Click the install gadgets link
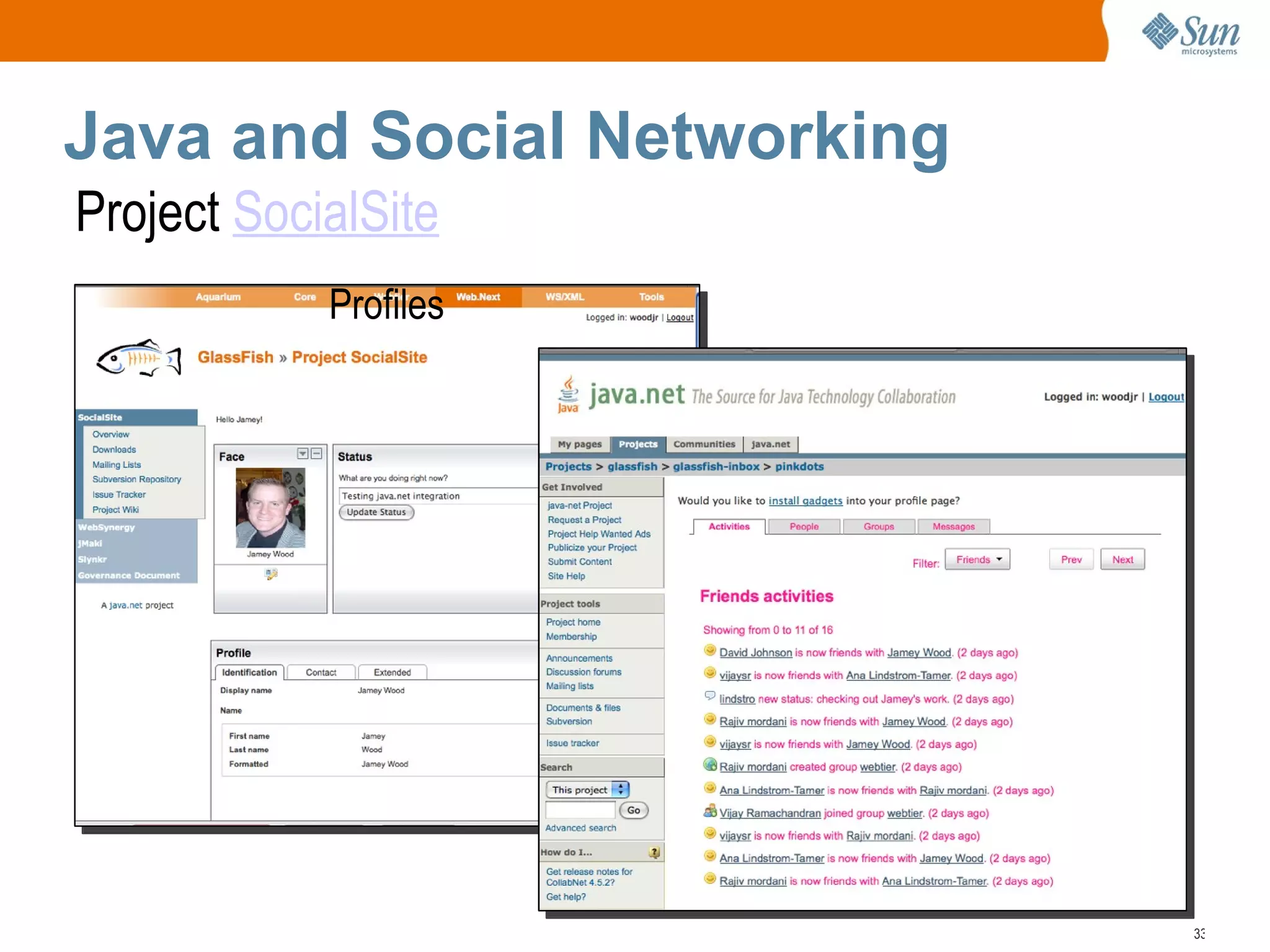 tap(806, 501)
